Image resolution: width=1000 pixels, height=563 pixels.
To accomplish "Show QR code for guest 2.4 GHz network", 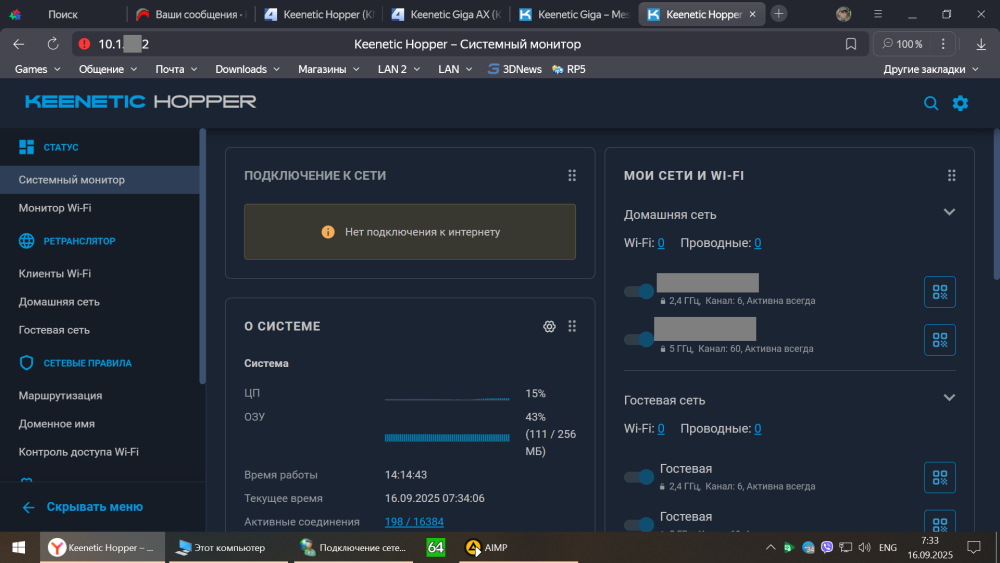I will click(939, 478).
